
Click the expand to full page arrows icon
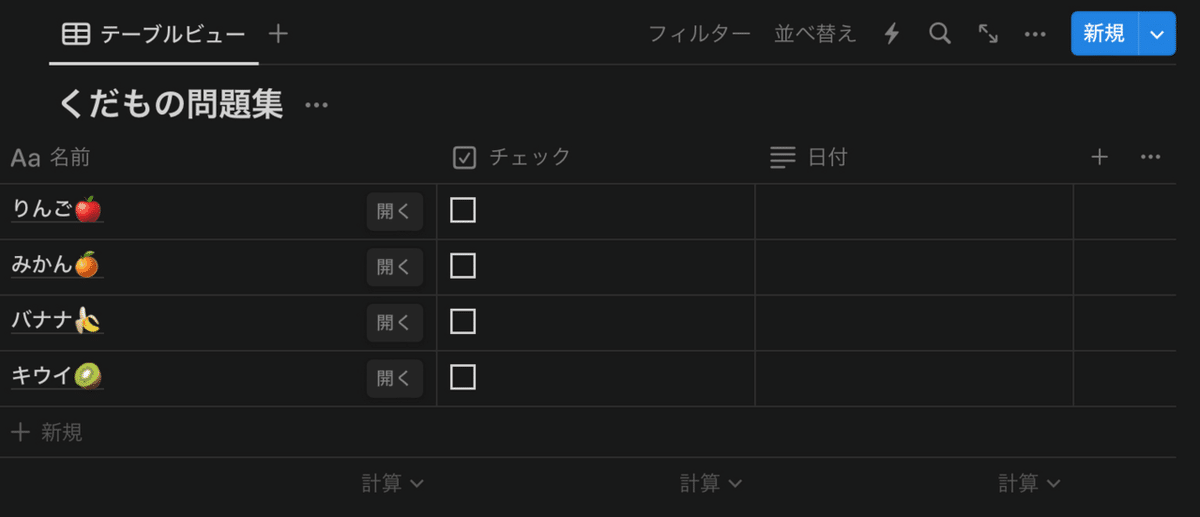[x=988, y=34]
